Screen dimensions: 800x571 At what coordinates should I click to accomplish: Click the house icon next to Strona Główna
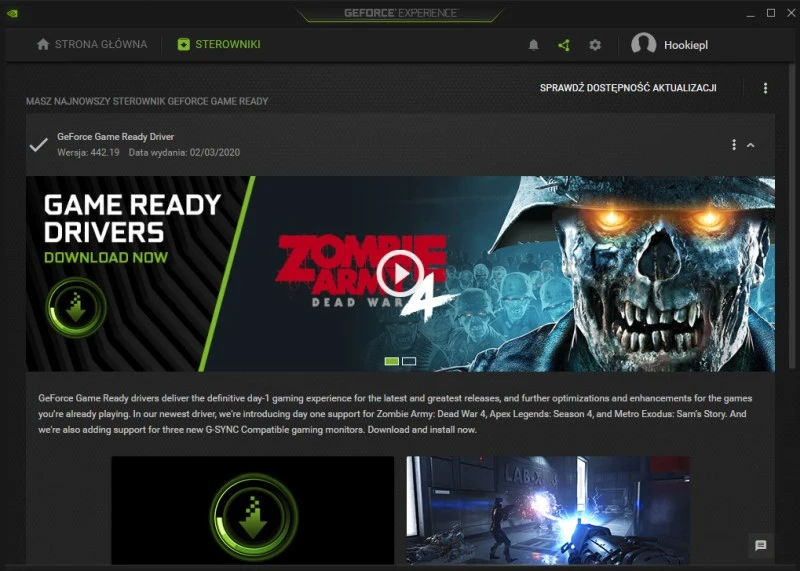43,44
